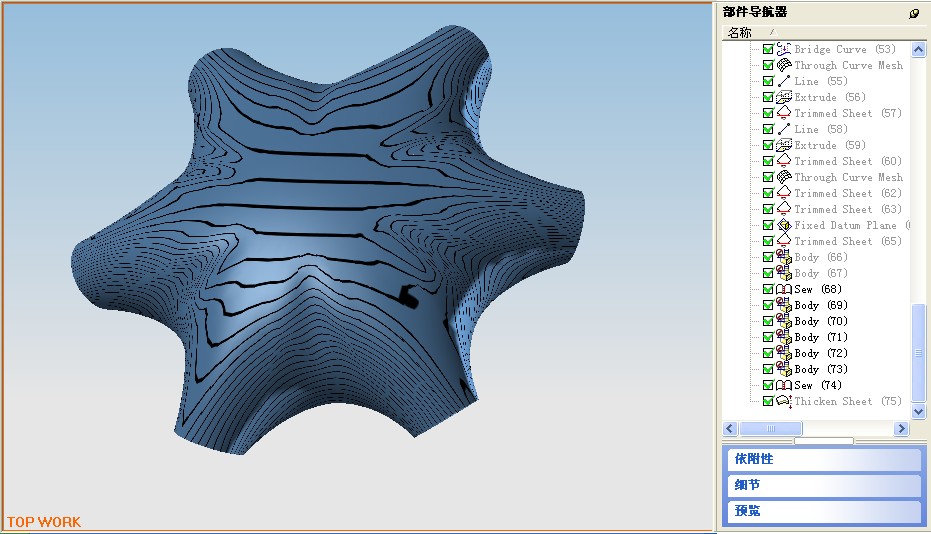This screenshot has height=534, width=931.
Task: Click the Sew (68) feature icon
Action: click(x=784, y=289)
